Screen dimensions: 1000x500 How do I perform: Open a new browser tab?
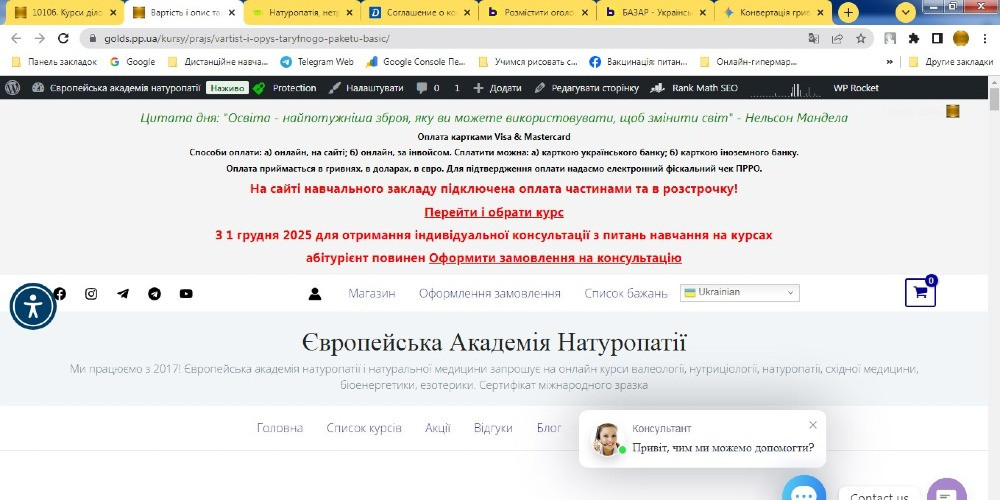848,12
